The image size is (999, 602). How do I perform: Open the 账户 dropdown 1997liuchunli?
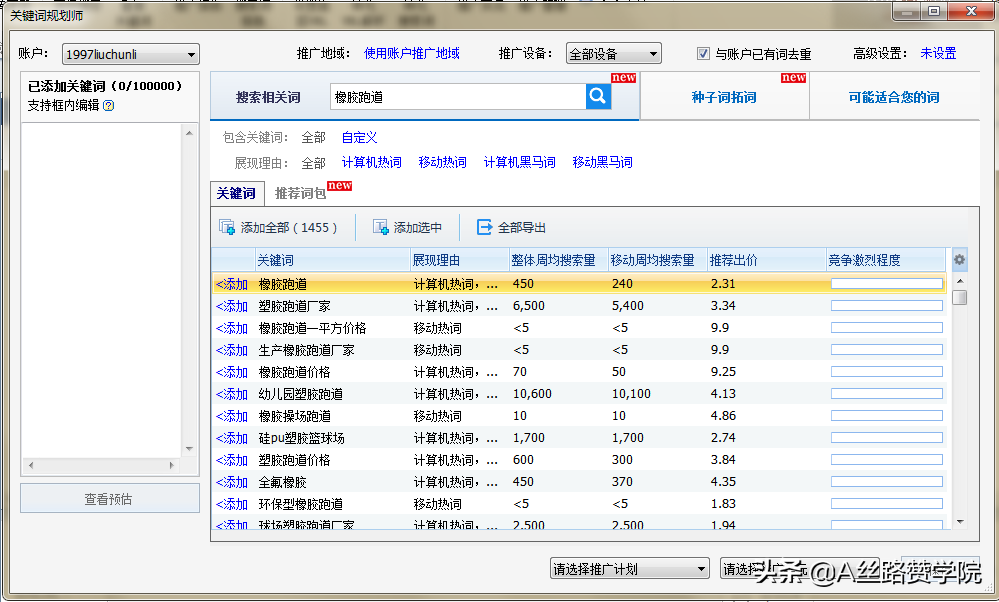131,54
